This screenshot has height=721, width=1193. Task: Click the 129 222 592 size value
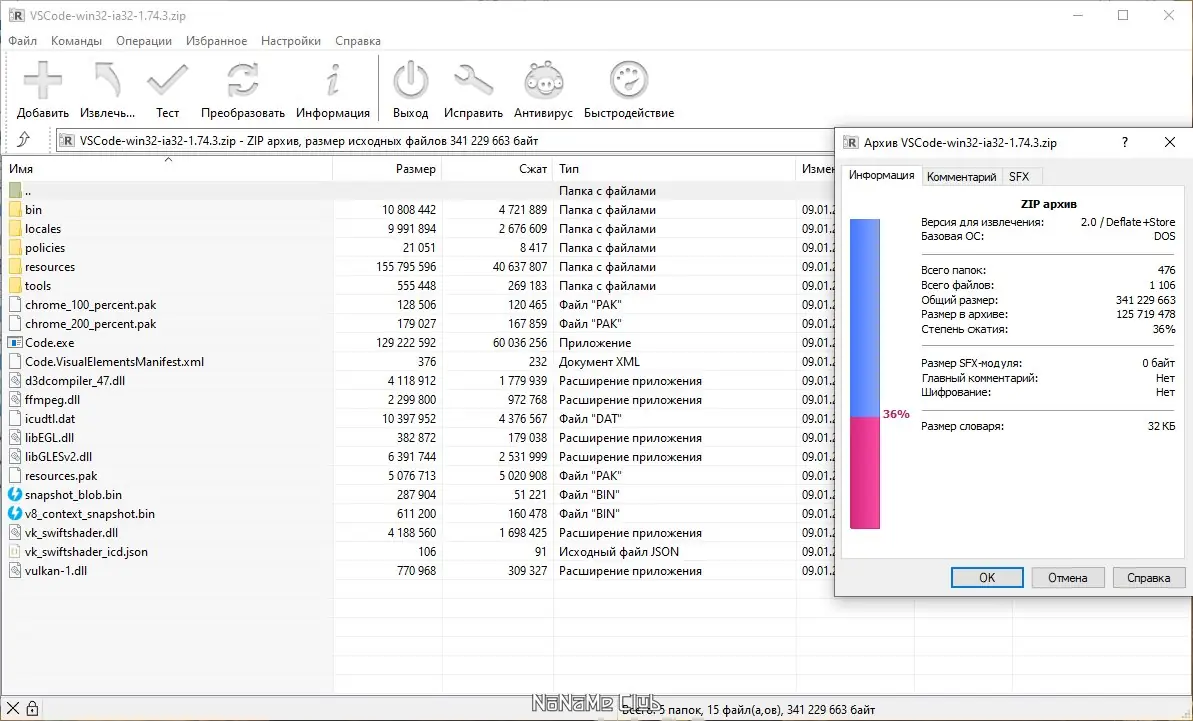(x=406, y=342)
